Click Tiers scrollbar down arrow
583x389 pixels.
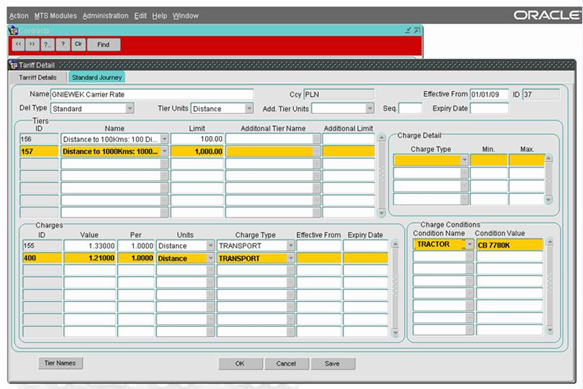tap(381, 213)
